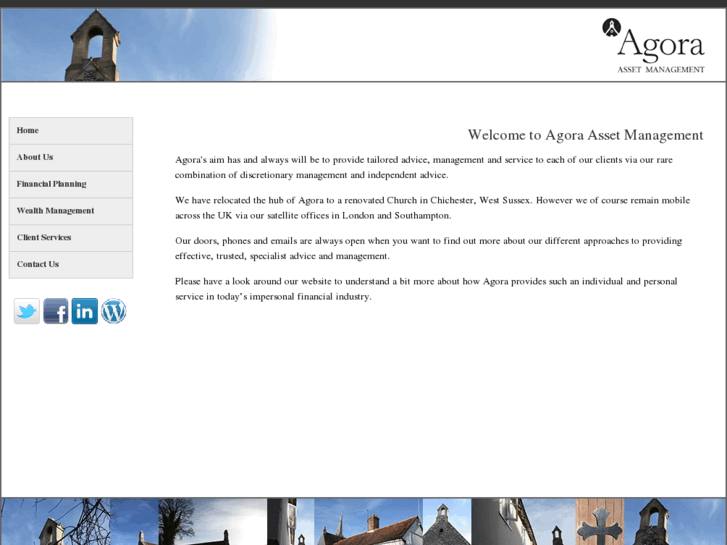This screenshot has height=545, width=727.
Task: Open the Twitter social icon
Action: coord(27,311)
